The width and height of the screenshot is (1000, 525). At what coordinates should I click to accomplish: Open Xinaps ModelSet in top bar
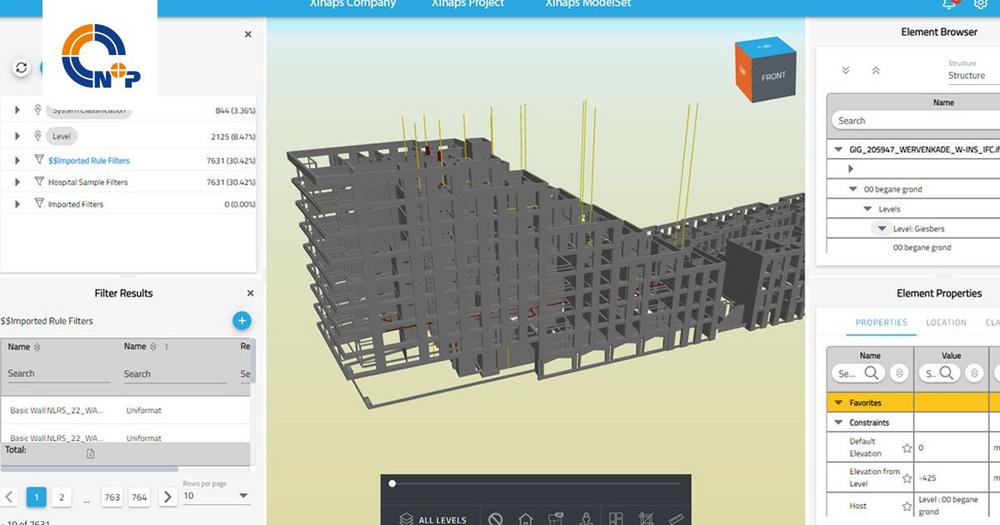(x=588, y=4)
